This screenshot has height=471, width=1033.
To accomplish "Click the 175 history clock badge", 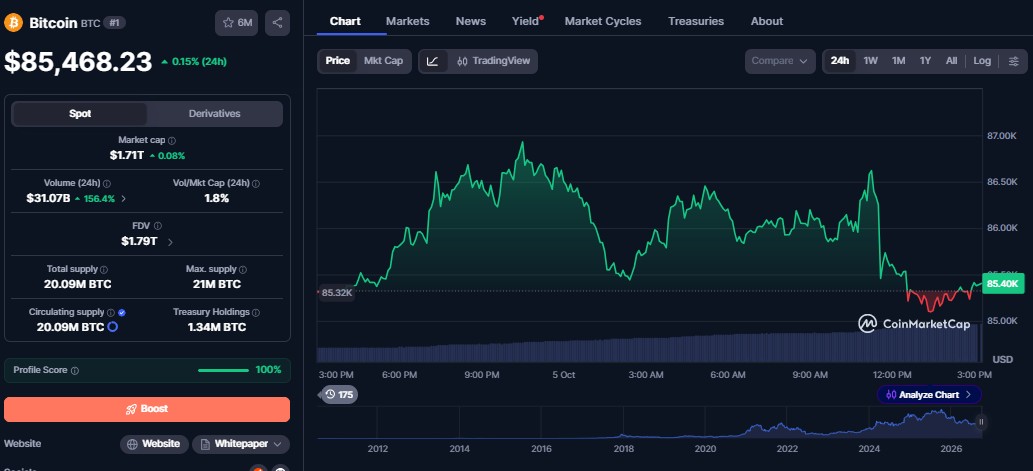I will [339, 395].
